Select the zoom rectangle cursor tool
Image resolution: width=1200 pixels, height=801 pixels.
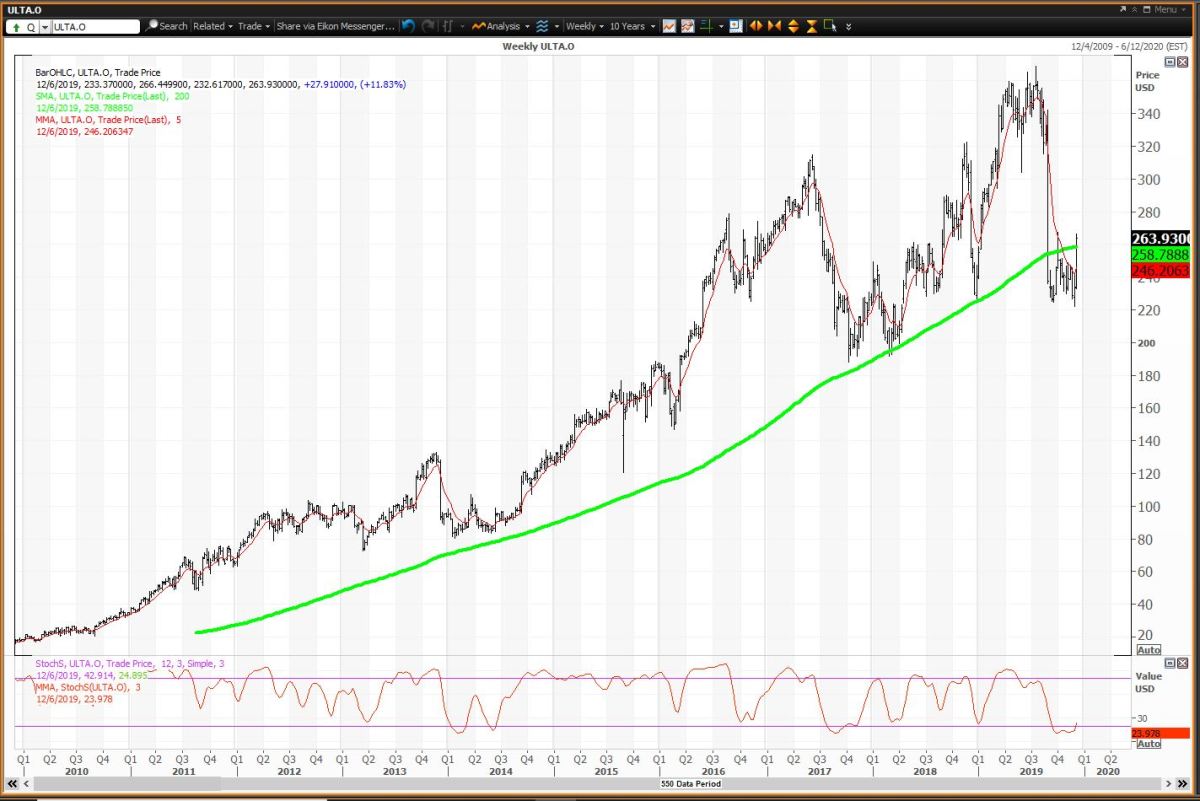[x=830, y=26]
